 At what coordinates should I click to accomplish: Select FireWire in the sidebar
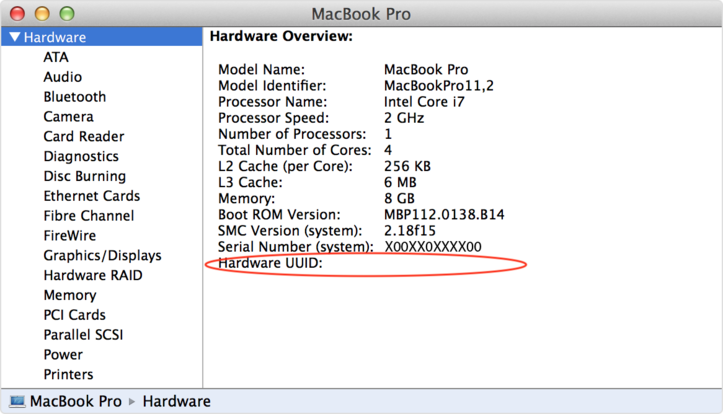pos(70,236)
